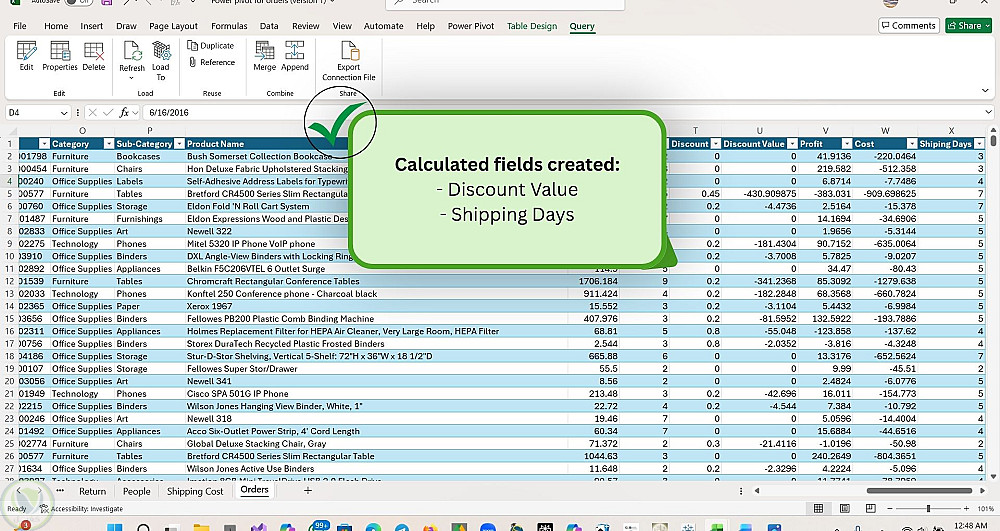
Task: Adjust the zoom slider in status bar
Action: click(930, 509)
